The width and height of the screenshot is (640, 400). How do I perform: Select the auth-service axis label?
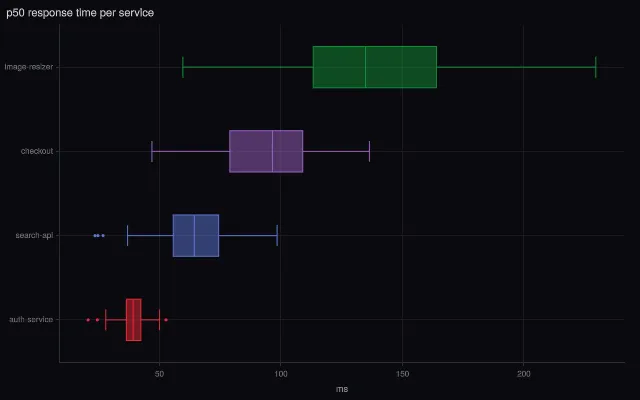click(31, 320)
